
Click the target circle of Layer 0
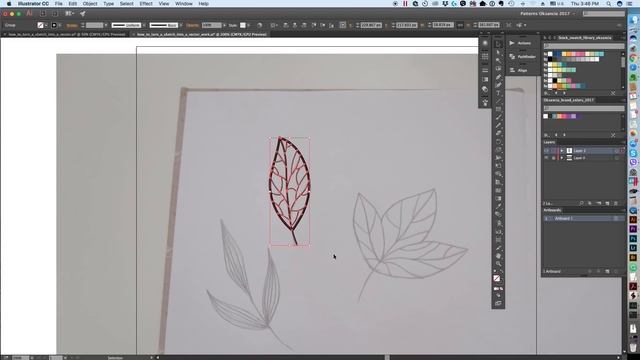(x=616, y=158)
